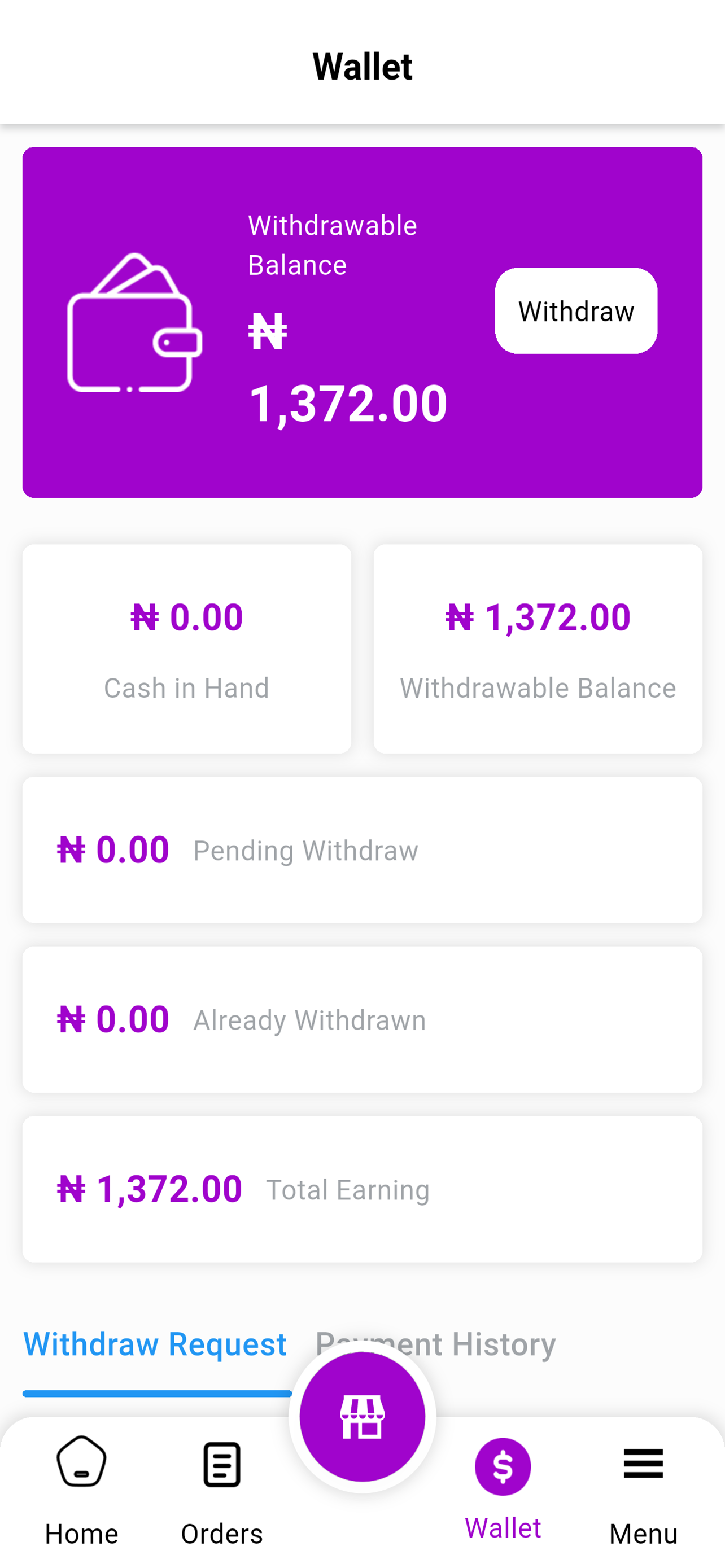Select the Menu label in navigation
The height and width of the screenshot is (1568, 725).
(643, 1534)
